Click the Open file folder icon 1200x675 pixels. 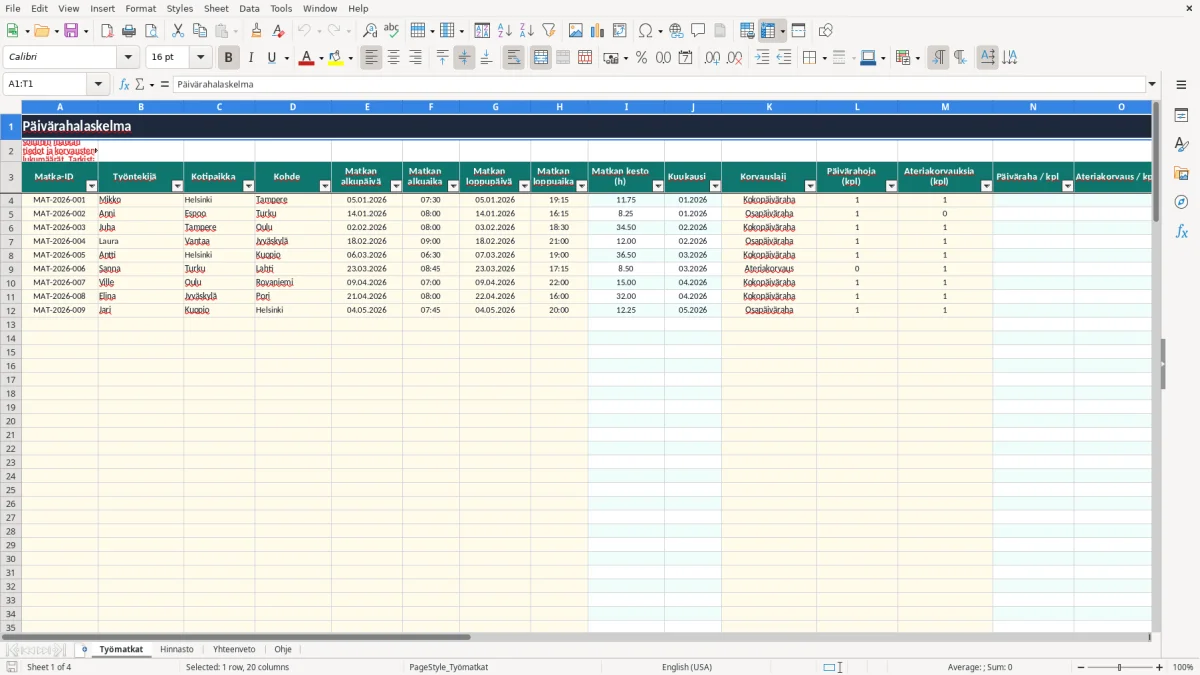[41, 30]
